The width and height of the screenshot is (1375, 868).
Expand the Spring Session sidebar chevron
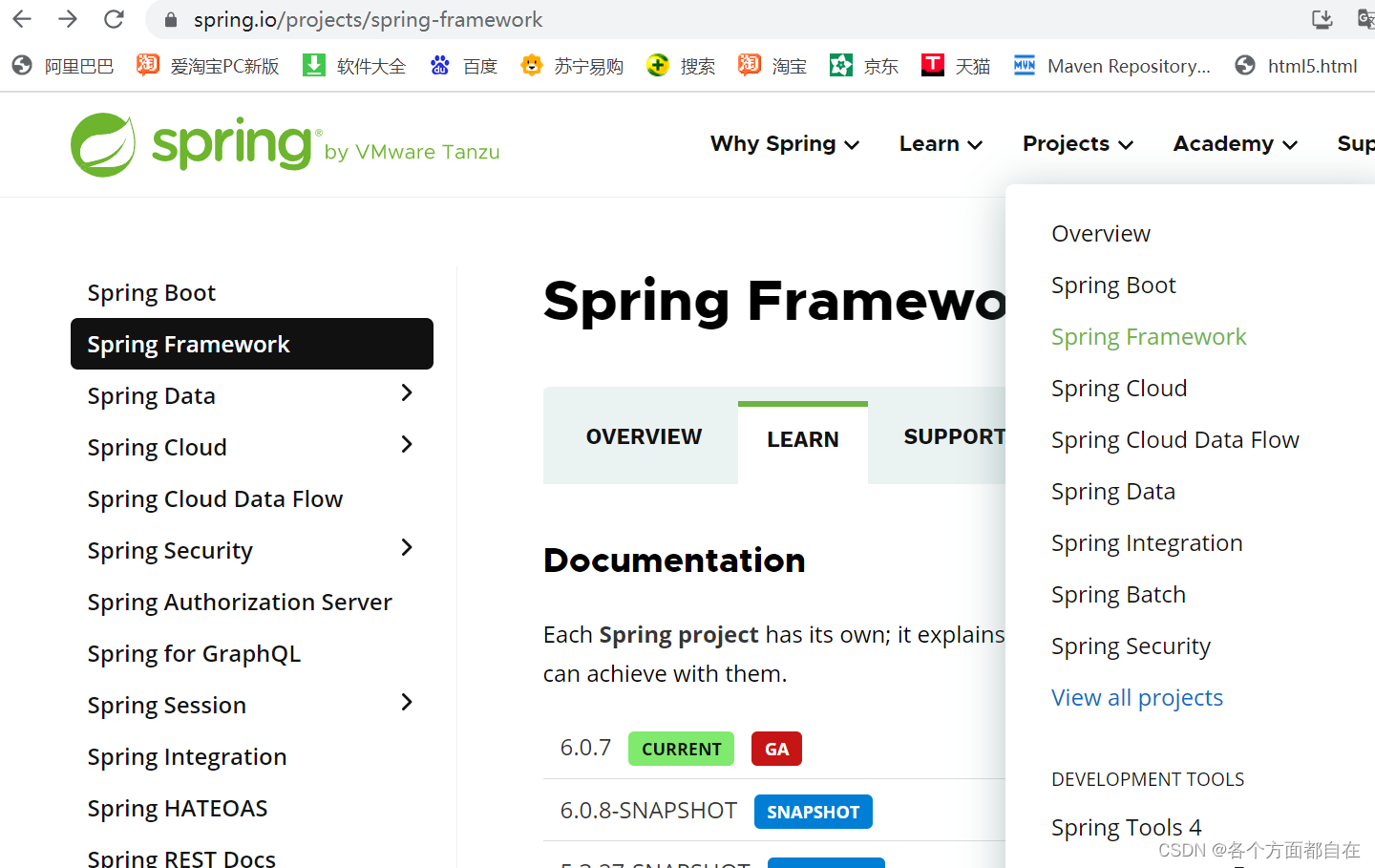click(407, 703)
